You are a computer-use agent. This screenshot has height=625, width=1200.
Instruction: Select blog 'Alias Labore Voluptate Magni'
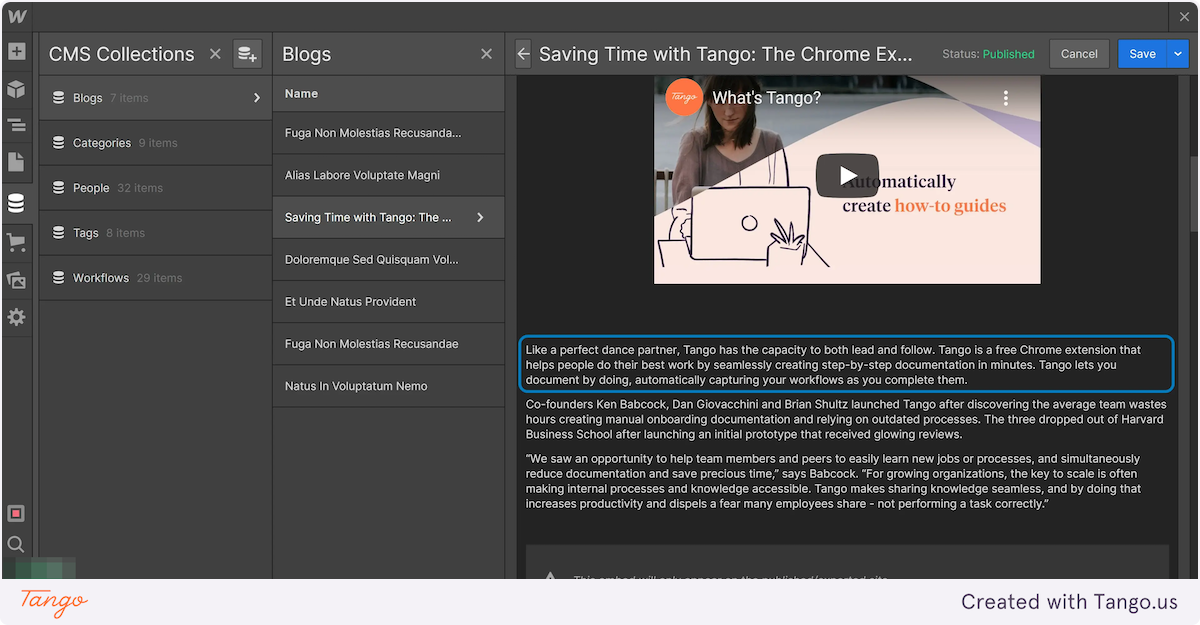(388, 175)
